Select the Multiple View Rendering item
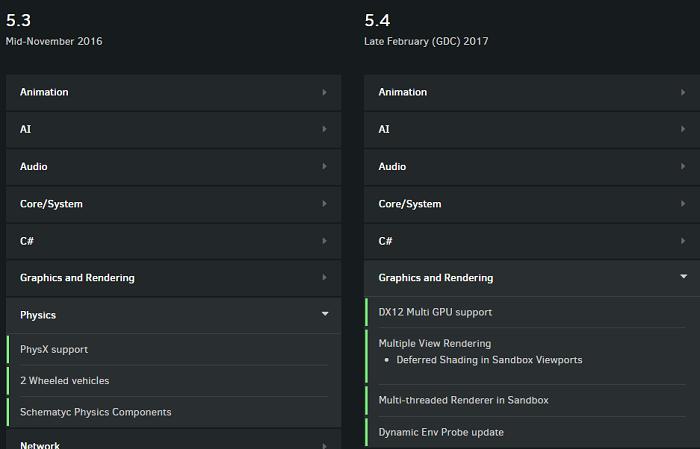Image resolution: width=700 pixels, height=449 pixels. tap(532, 356)
